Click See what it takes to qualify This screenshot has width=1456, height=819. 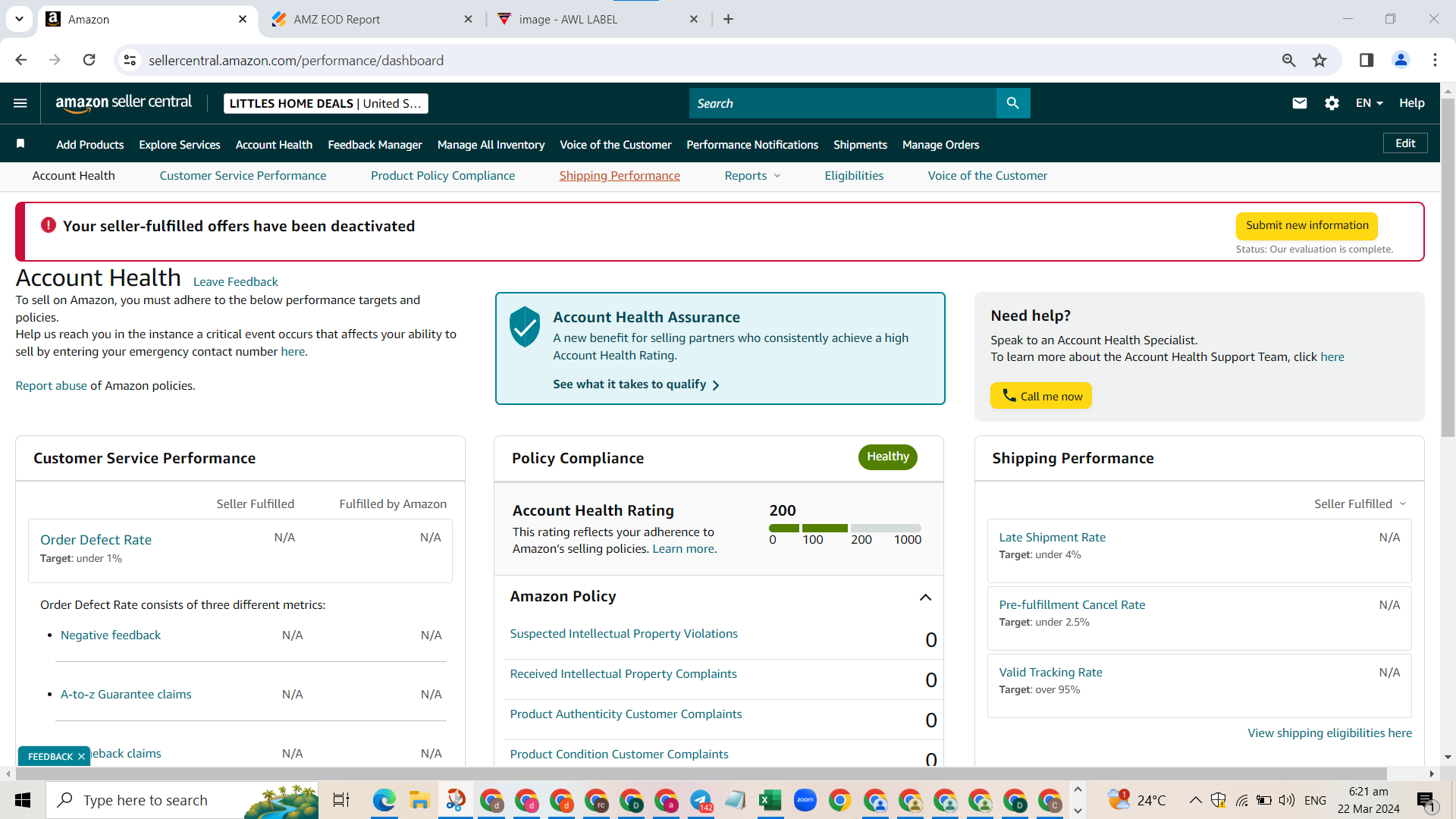coord(636,384)
